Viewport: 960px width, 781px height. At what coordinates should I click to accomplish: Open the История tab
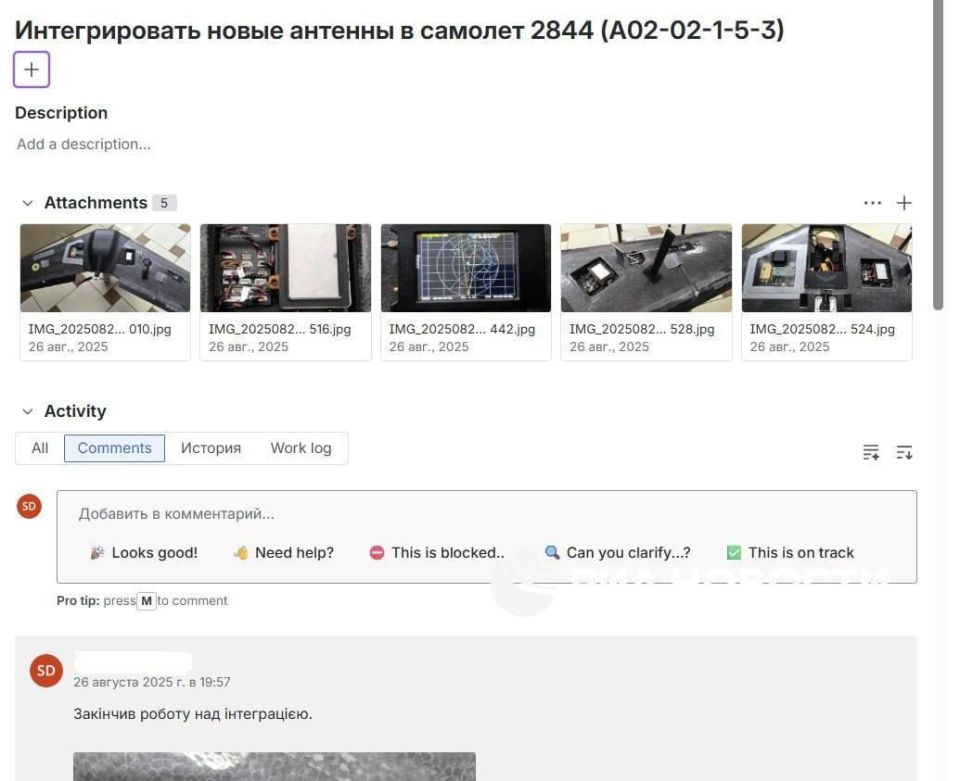[x=211, y=448]
